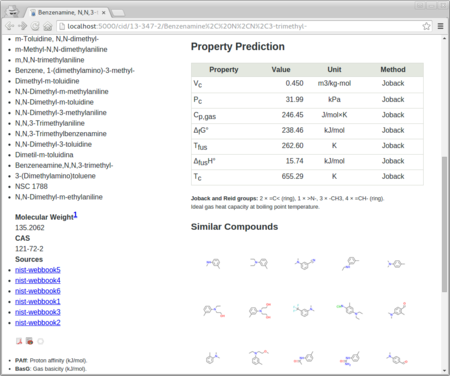
Task: Open second similar compound in top row
Action: tap(259, 263)
